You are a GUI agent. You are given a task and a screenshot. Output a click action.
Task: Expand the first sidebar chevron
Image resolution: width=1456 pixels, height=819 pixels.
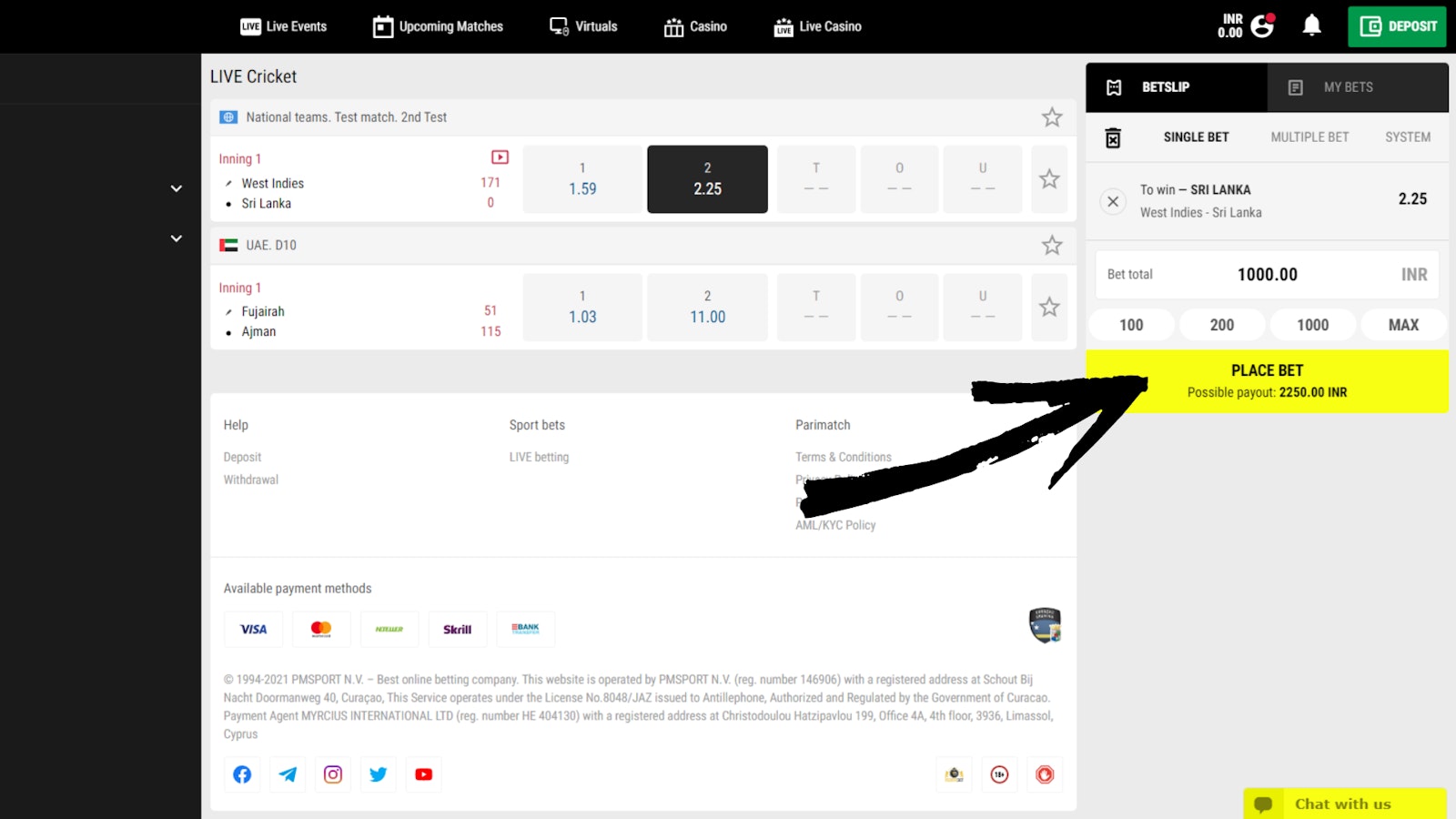click(x=177, y=188)
